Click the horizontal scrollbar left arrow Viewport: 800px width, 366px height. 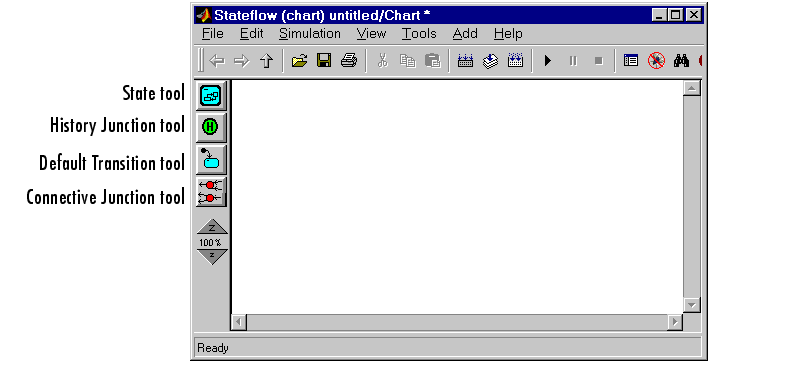click(239, 322)
